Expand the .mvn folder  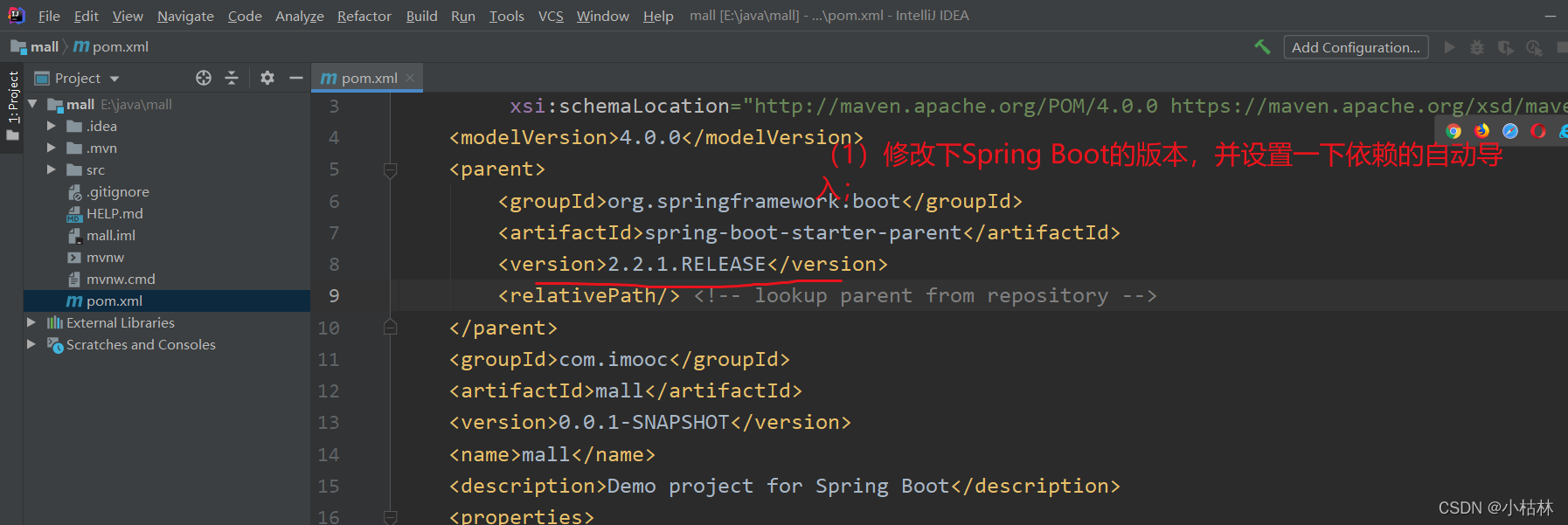coord(51,148)
